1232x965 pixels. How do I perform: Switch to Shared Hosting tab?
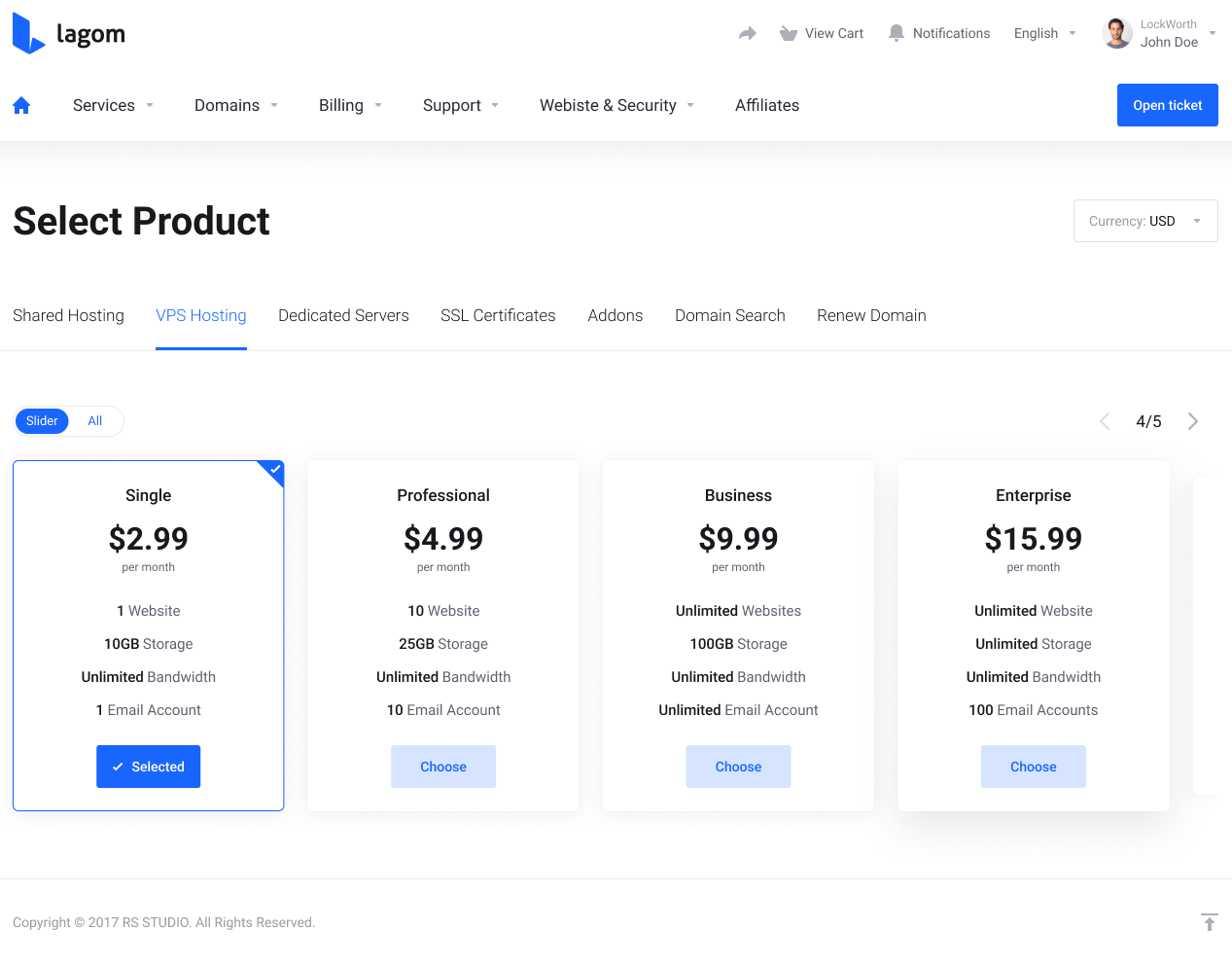point(68,315)
